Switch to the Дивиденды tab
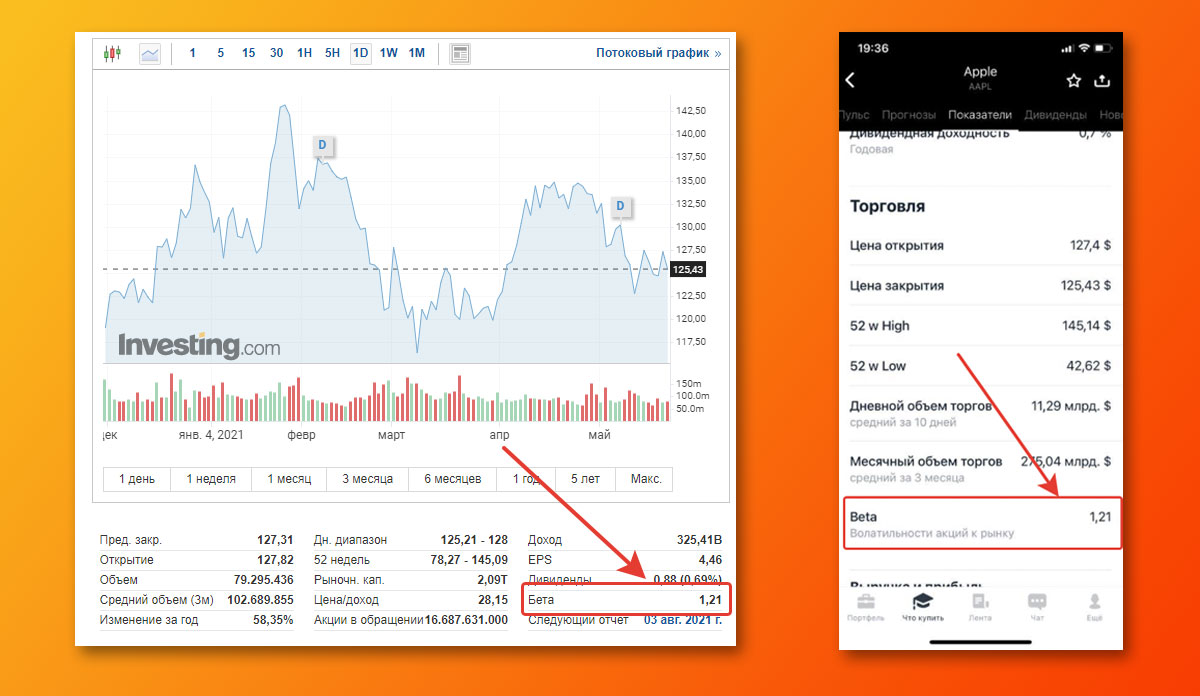The width and height of the screenshot is (1200, 696). tap(1055, 115)
